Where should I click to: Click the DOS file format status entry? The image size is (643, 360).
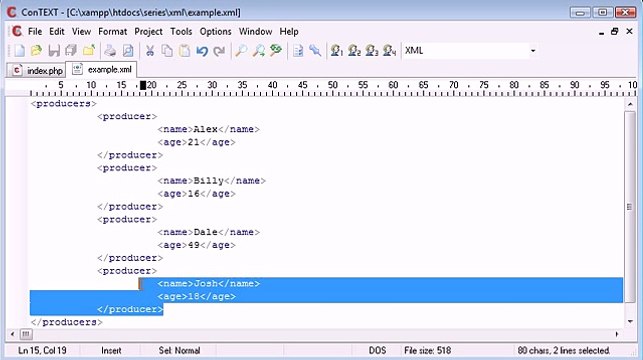pyautogui.click(x=377, y=351)
